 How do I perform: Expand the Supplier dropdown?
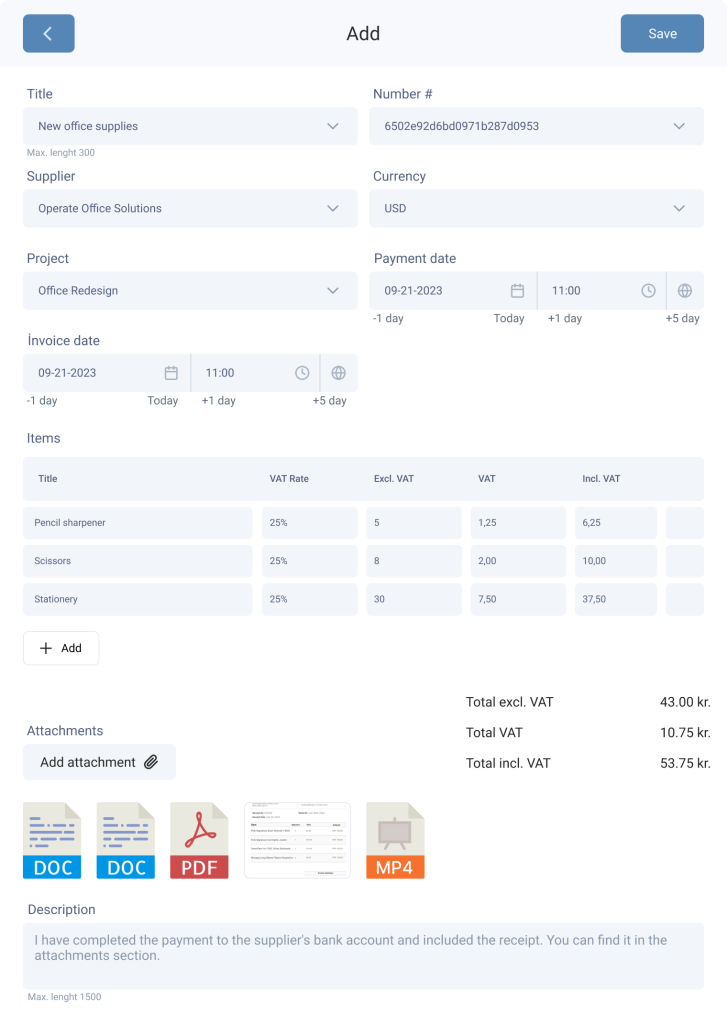[x=333, y=209]
